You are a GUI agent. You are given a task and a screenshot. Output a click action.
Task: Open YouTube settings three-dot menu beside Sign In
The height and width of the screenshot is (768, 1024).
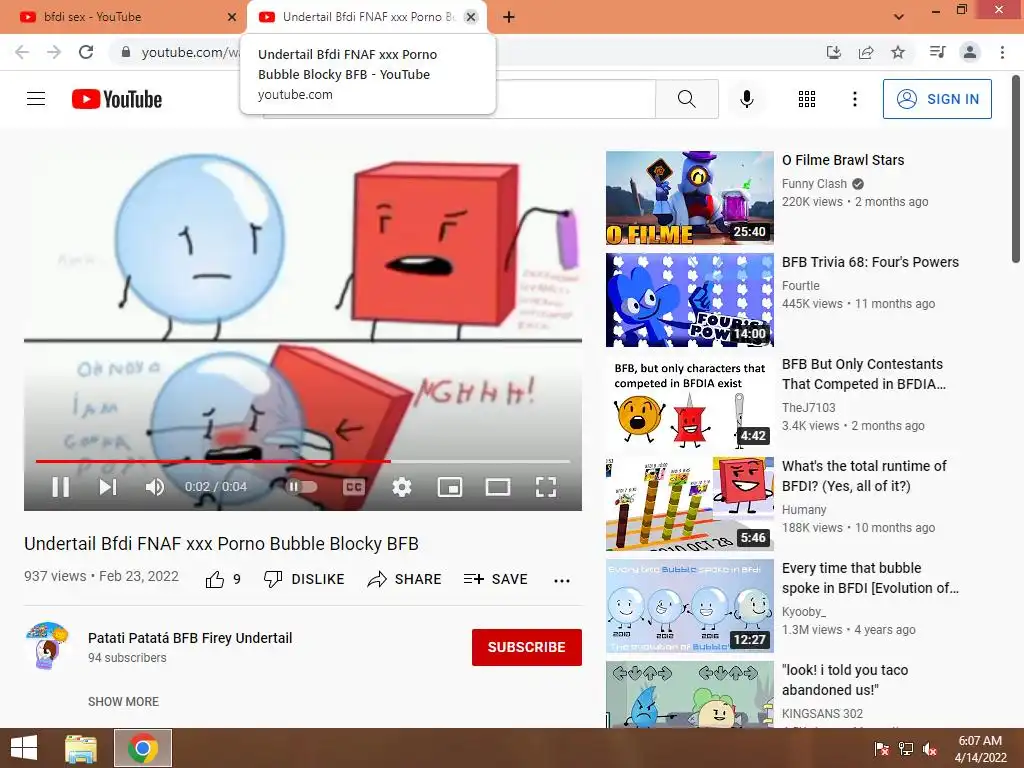(x=854, y=99)
